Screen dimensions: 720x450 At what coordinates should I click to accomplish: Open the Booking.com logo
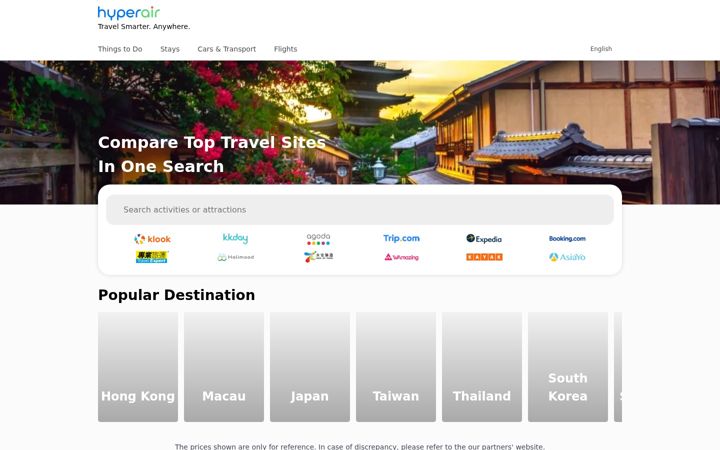click(567, 238)
